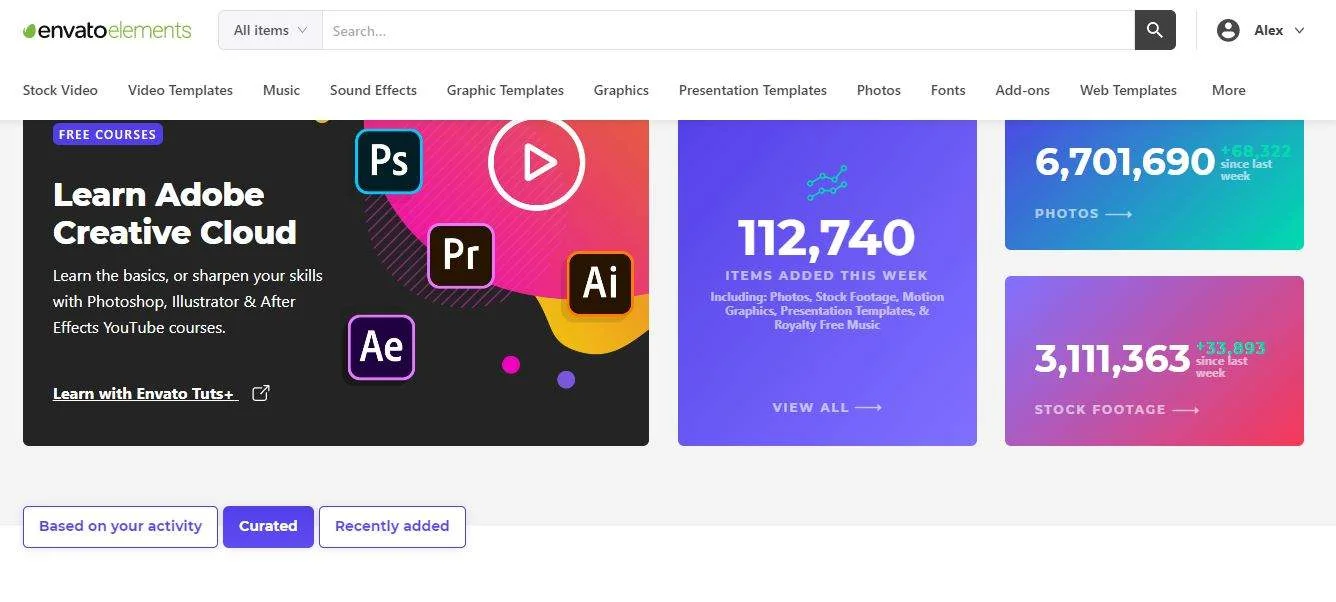Viewport: 1336px width, 602px height.
Task: Click the Alex user avatar icon
Action: 1228,30
